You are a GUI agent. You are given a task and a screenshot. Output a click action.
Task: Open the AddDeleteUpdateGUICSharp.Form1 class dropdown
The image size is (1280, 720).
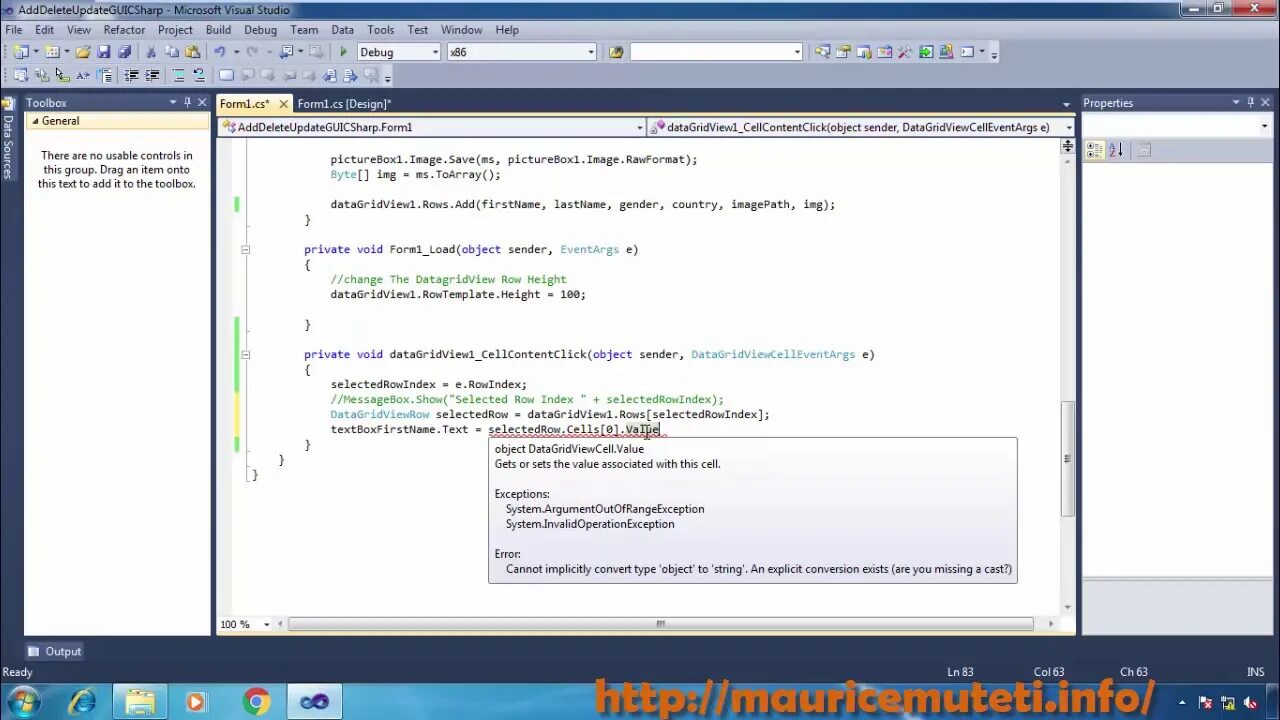pyautogui.click(x=640, y=127)
